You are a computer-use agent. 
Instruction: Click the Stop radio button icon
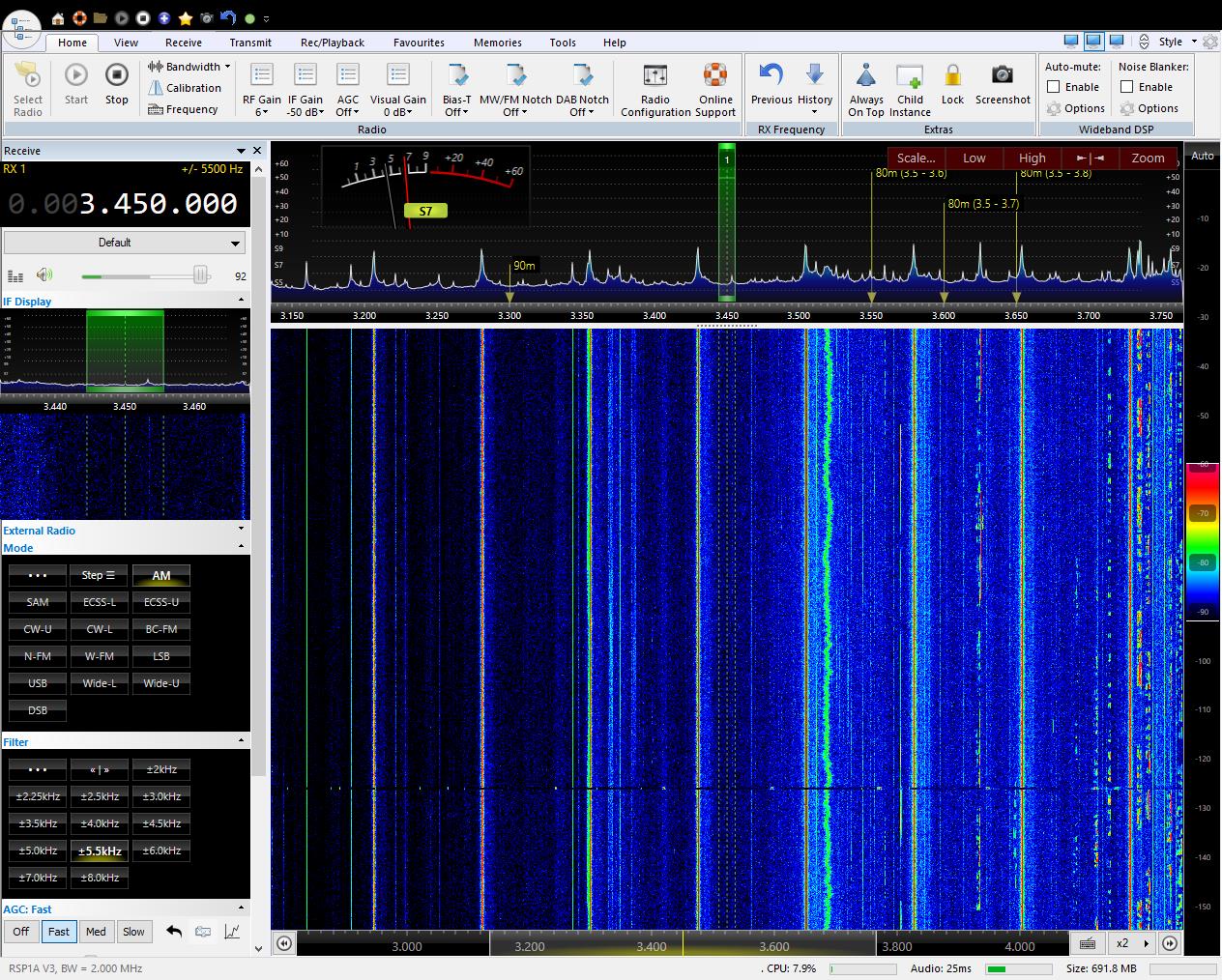(116, 76)
